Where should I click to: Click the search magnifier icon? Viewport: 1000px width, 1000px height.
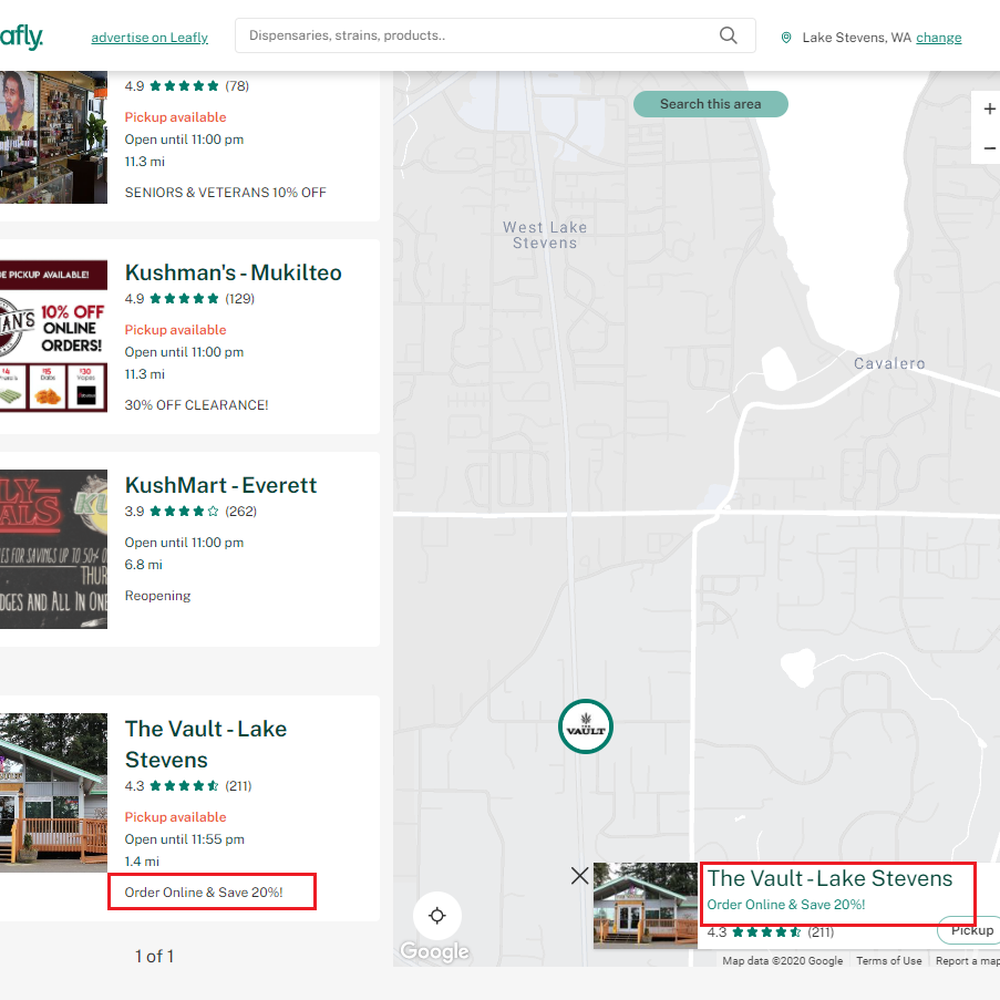728,36
